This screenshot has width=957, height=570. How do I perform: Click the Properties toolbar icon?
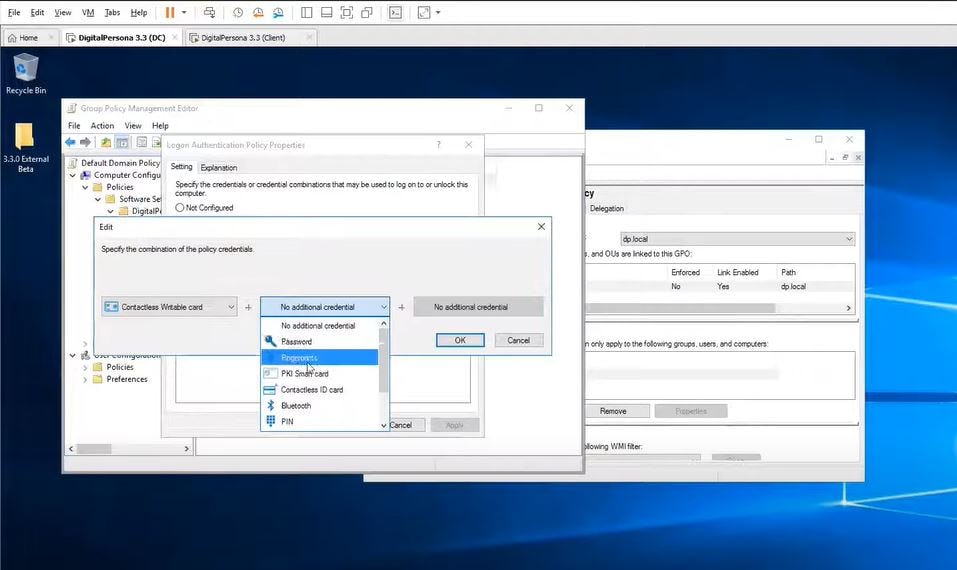142,142
